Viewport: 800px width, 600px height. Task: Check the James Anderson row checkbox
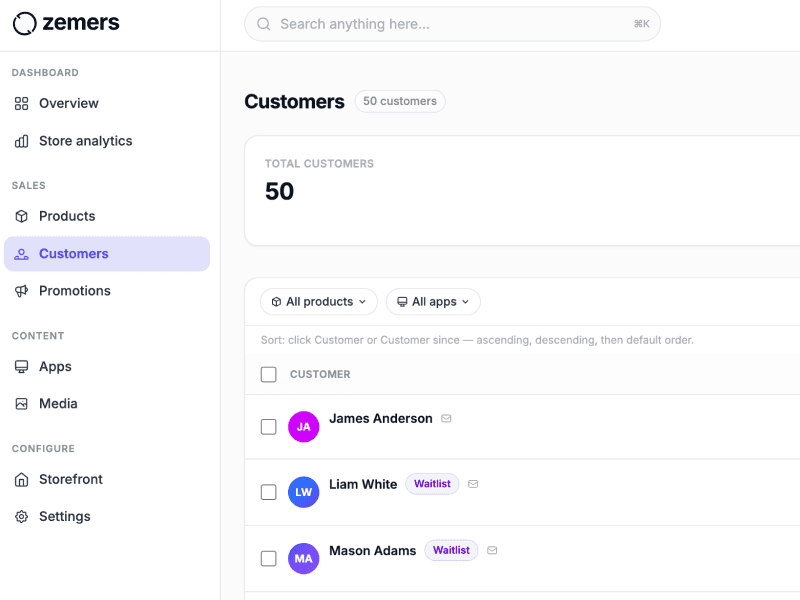pos(268,427)
